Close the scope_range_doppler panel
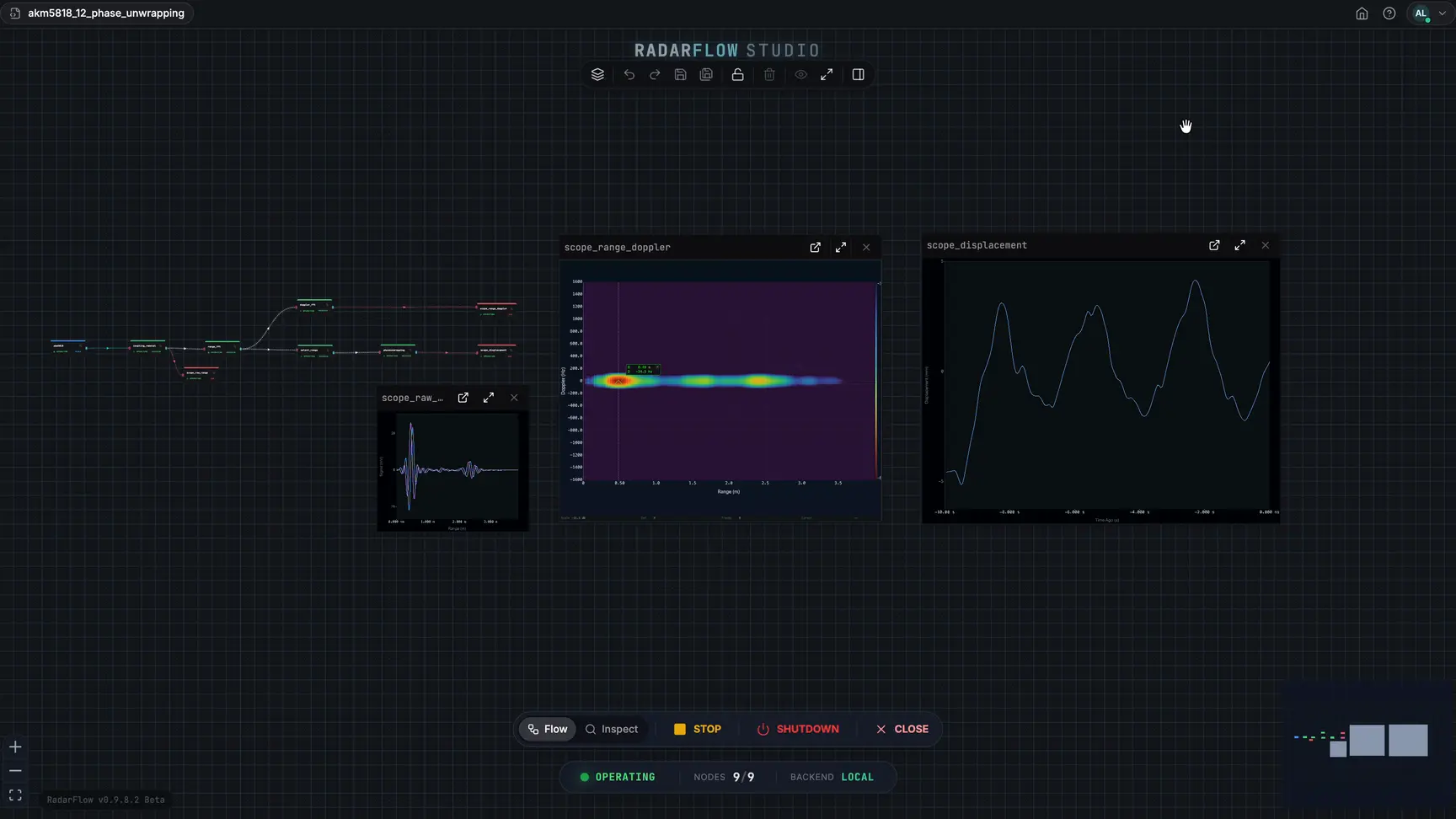Screen dimensions: 1456x819 click(866, 248)
